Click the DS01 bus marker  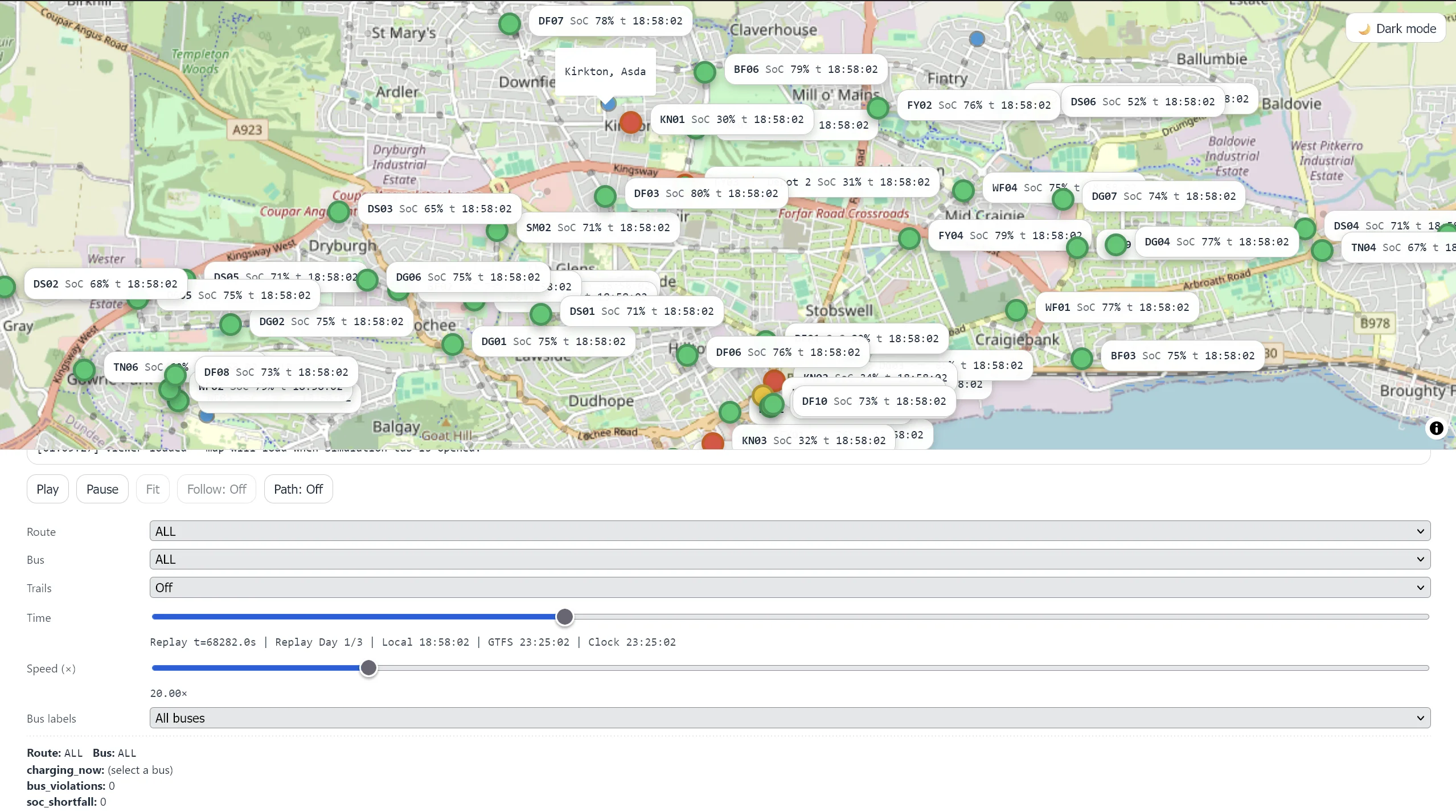pos(541,314)
